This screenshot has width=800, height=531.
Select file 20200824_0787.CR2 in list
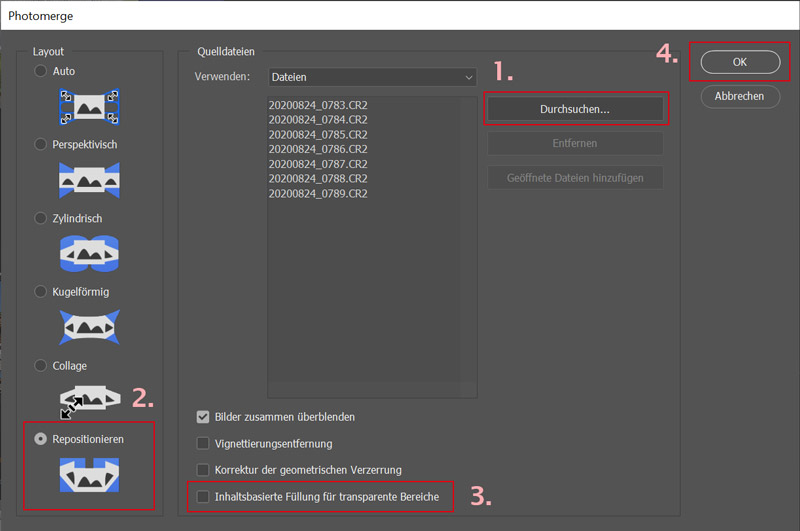318,164
